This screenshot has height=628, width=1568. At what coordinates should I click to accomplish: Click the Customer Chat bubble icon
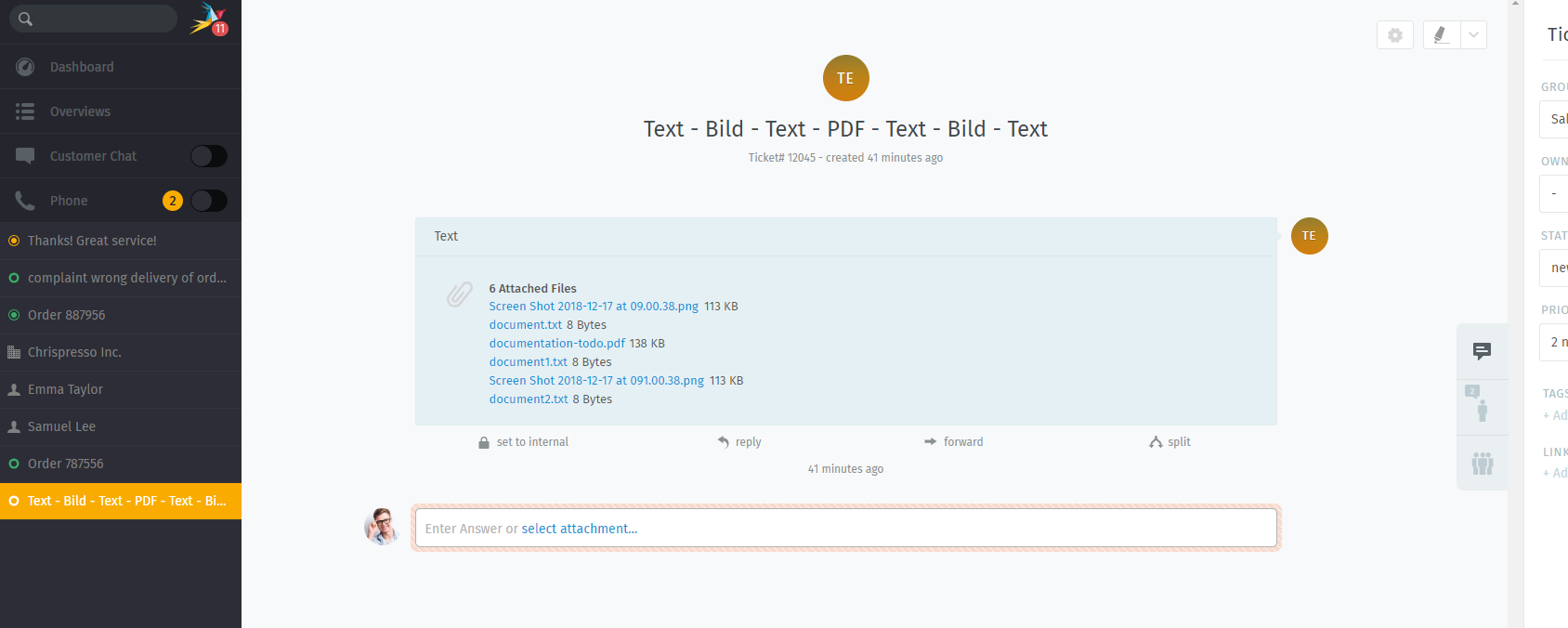pyautogui.click(x=25, y=156)
